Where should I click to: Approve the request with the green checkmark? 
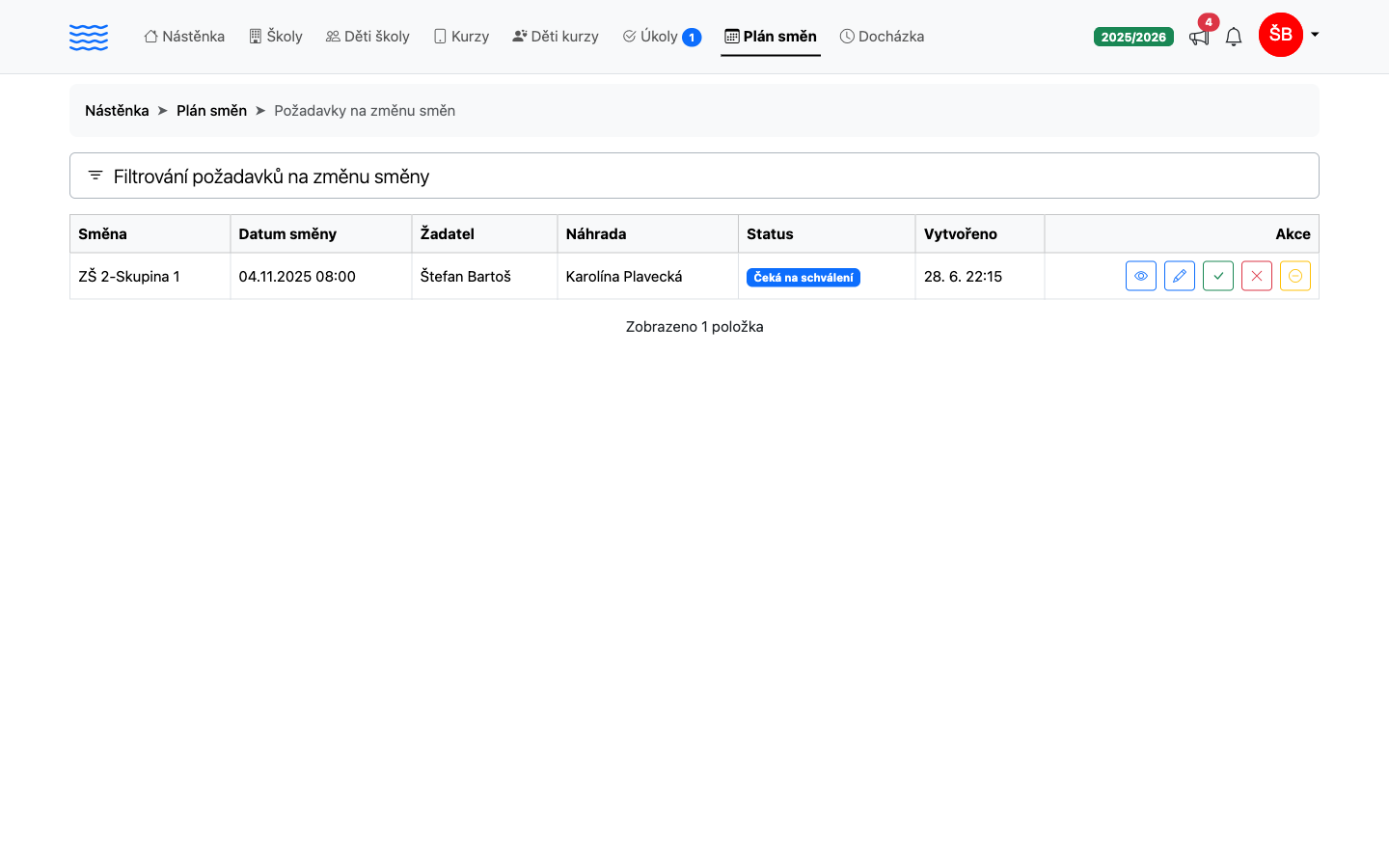pyautogui.click(x=1218, y=276)
